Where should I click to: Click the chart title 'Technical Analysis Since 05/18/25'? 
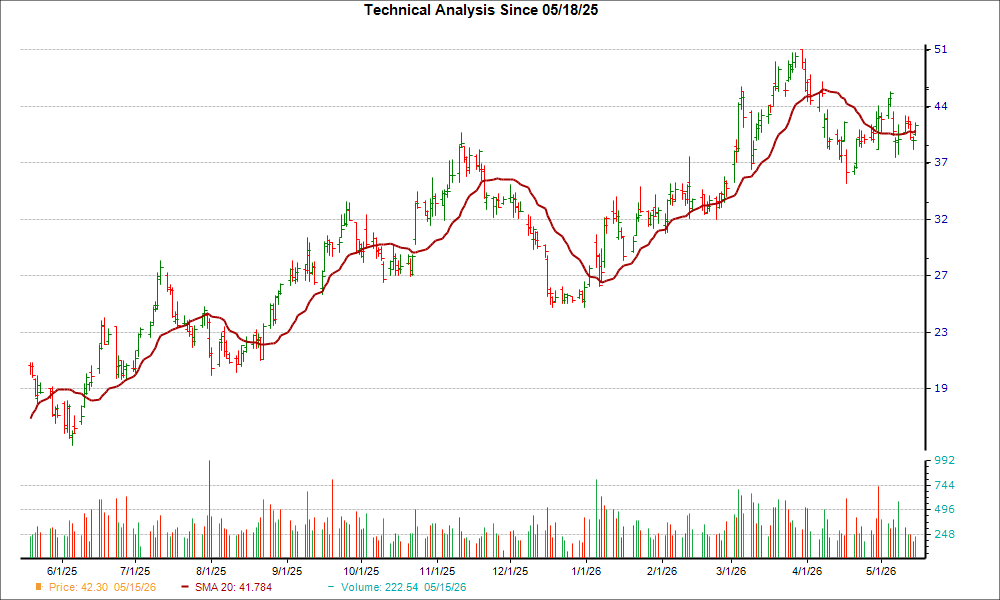pos(481,10)
